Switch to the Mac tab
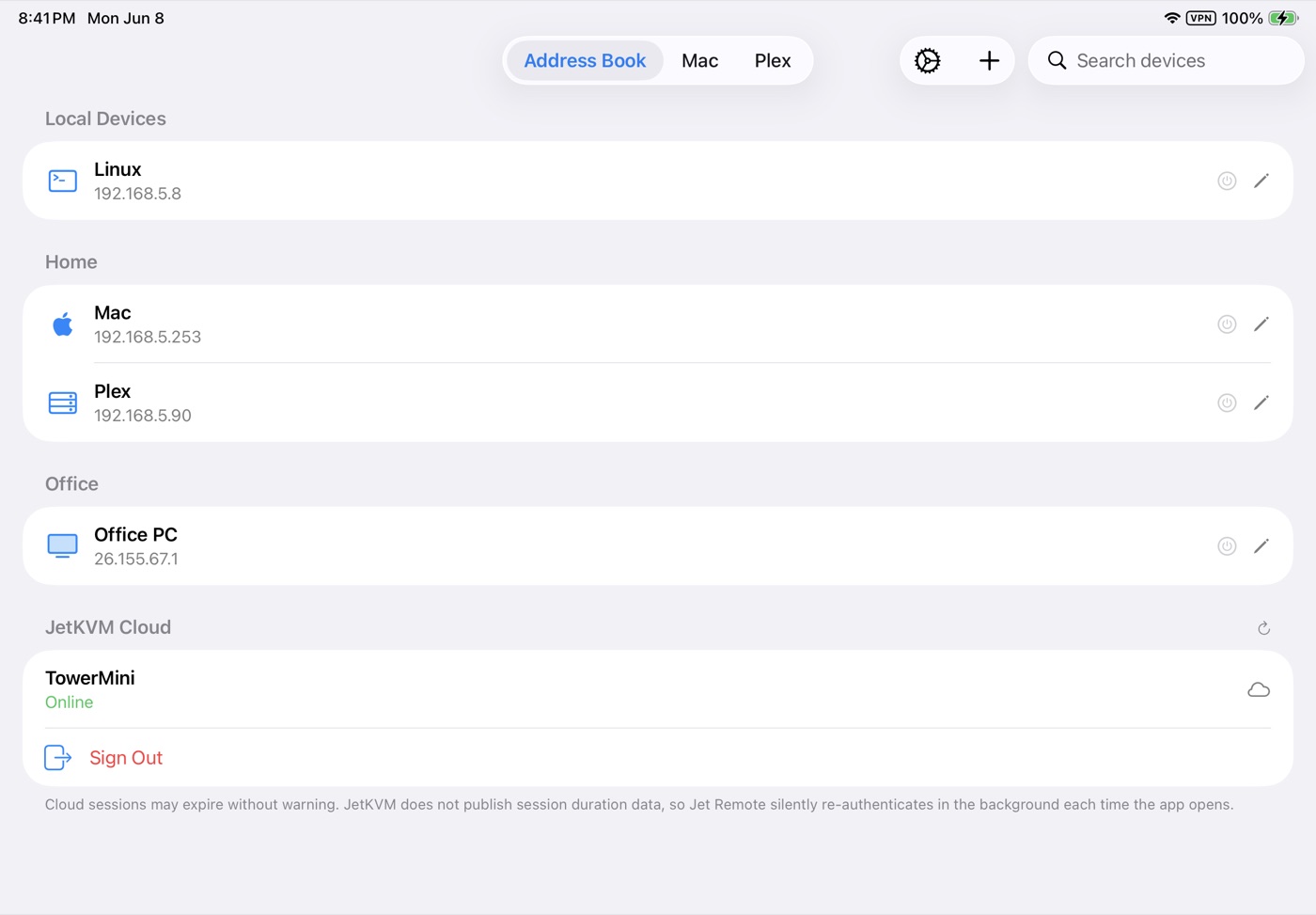Viewport: 1316px width, 915px height. click(700, 60)
